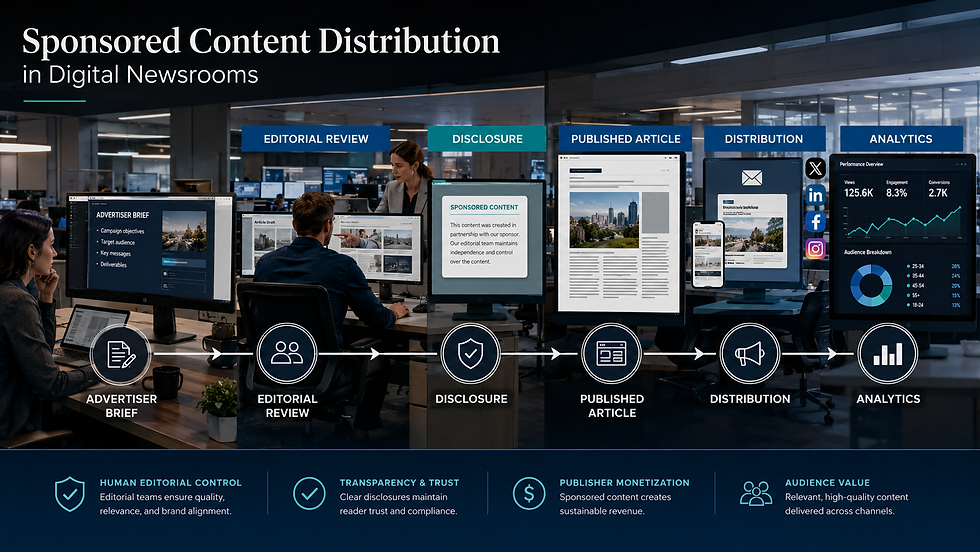The image size is (980, 552).
Task: Click the 'Key messages' bullet
Action: (114, 253)
